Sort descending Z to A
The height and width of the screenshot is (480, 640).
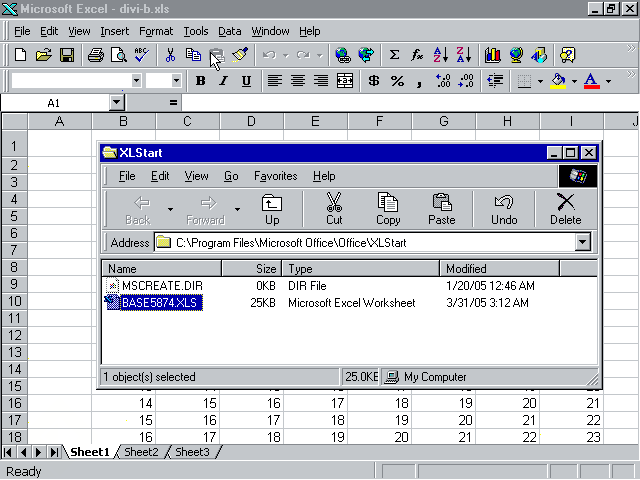click(x=464, y=55)
